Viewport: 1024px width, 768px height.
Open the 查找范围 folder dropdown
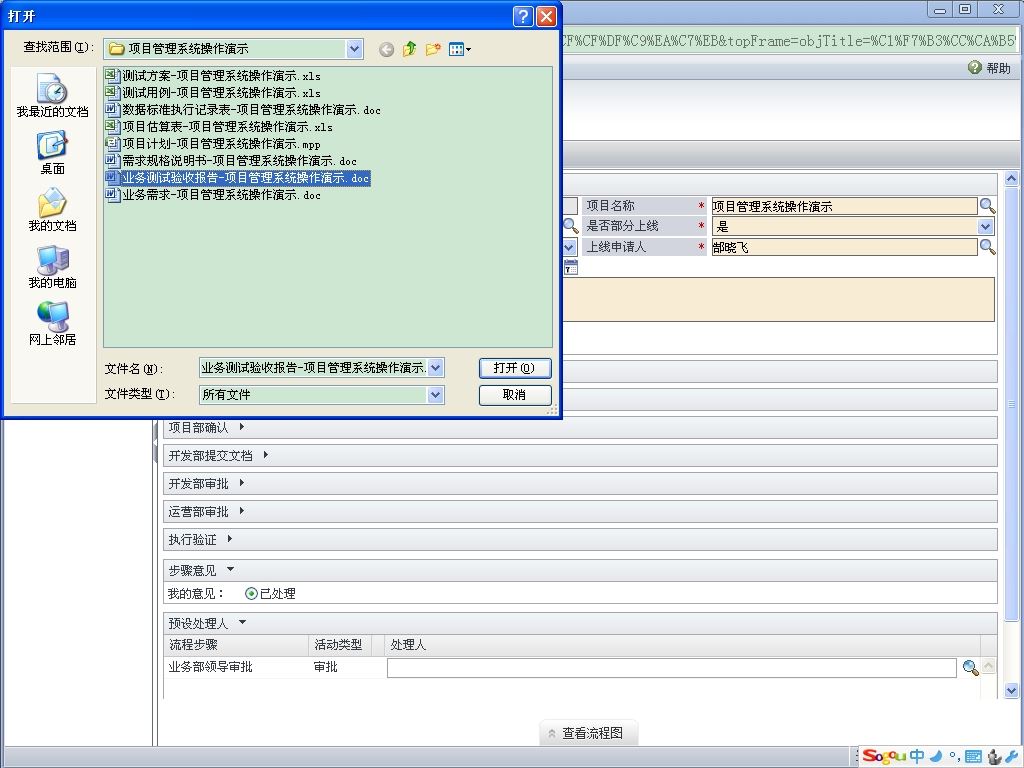(354, 48)
